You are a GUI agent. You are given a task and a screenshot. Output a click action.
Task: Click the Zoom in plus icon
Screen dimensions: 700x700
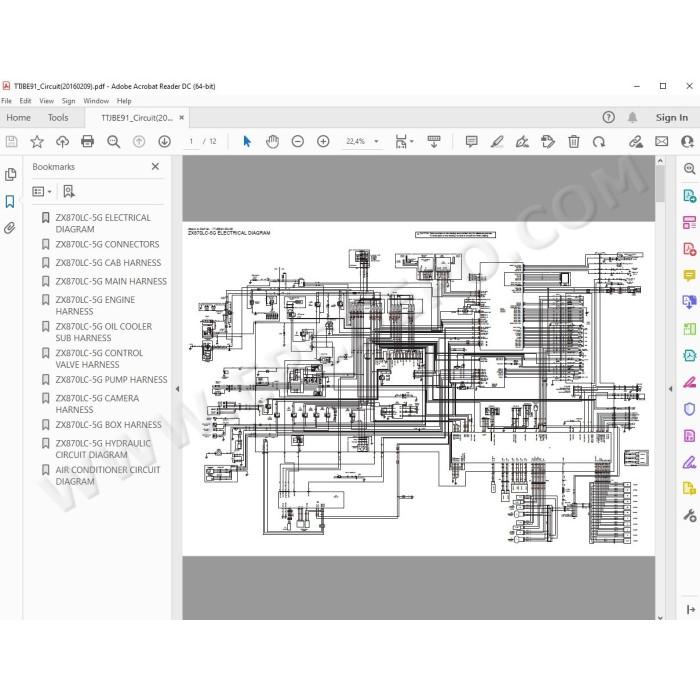323,142
